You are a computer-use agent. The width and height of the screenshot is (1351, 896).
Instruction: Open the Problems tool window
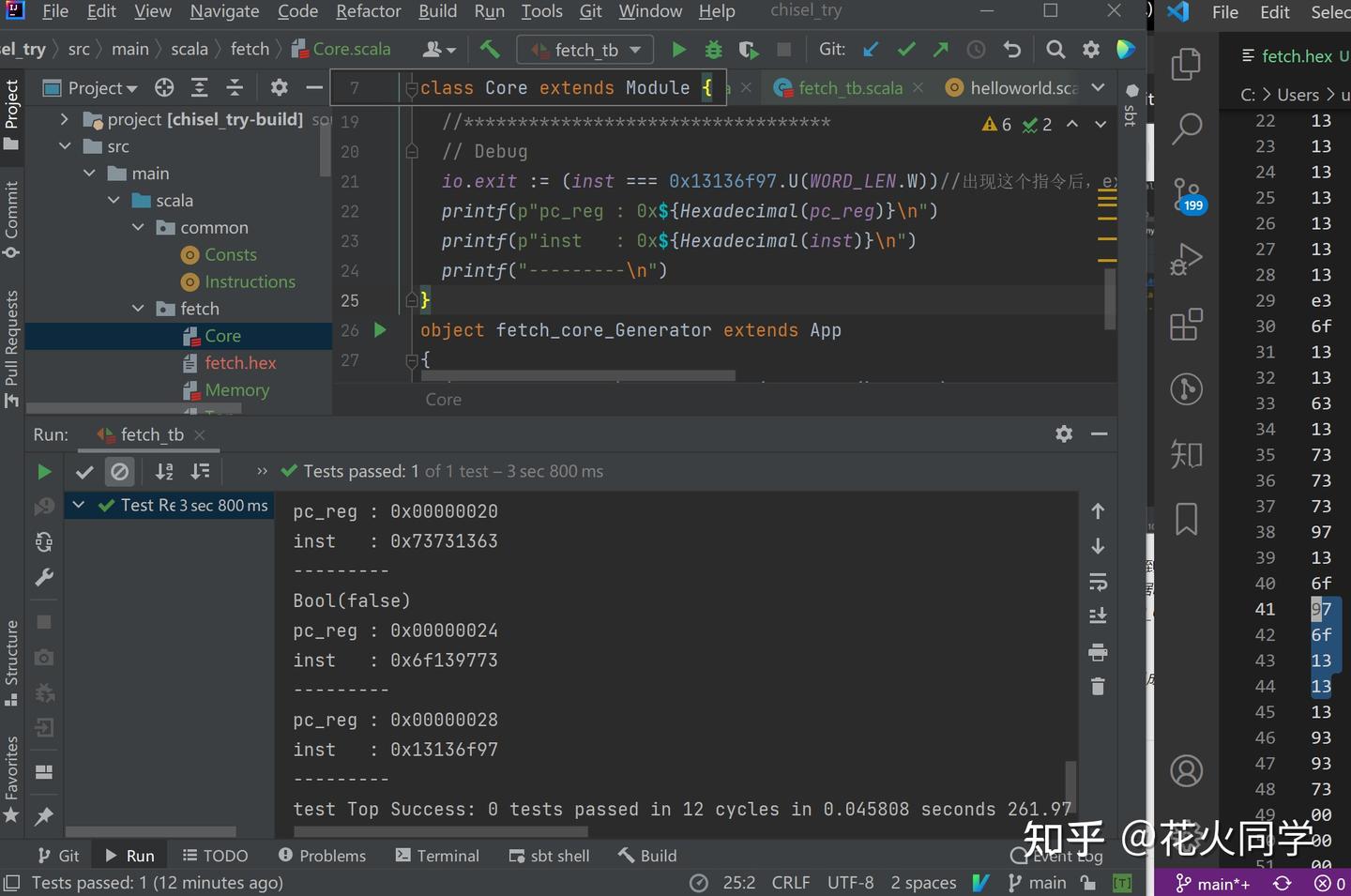pyautogui.click(x=322, y=856)
